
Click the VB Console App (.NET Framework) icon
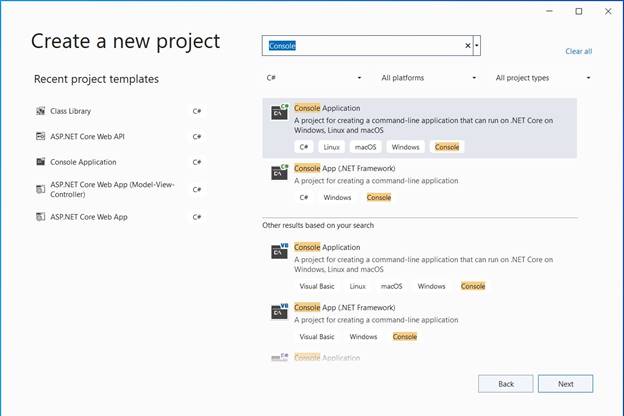pos(280,311)
